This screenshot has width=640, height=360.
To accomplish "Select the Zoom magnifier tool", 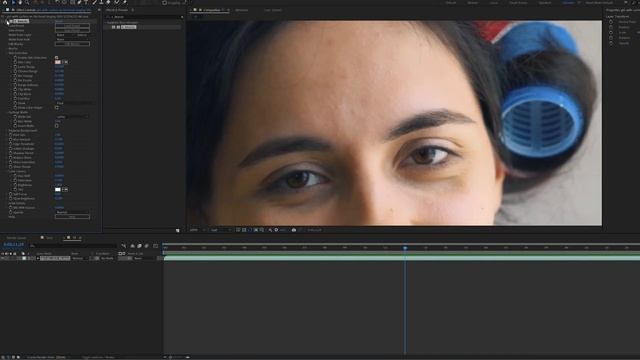I will click(x=27, y=2).
